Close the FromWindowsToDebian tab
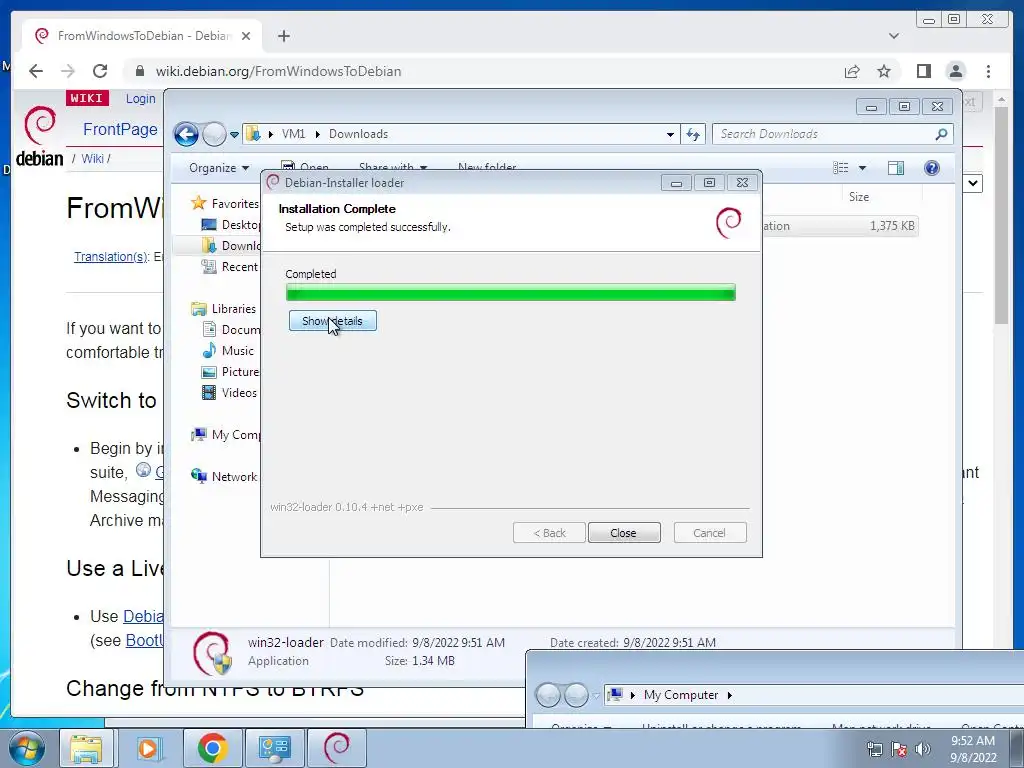This screenshot has width=1024, height=768. point(246,36)
